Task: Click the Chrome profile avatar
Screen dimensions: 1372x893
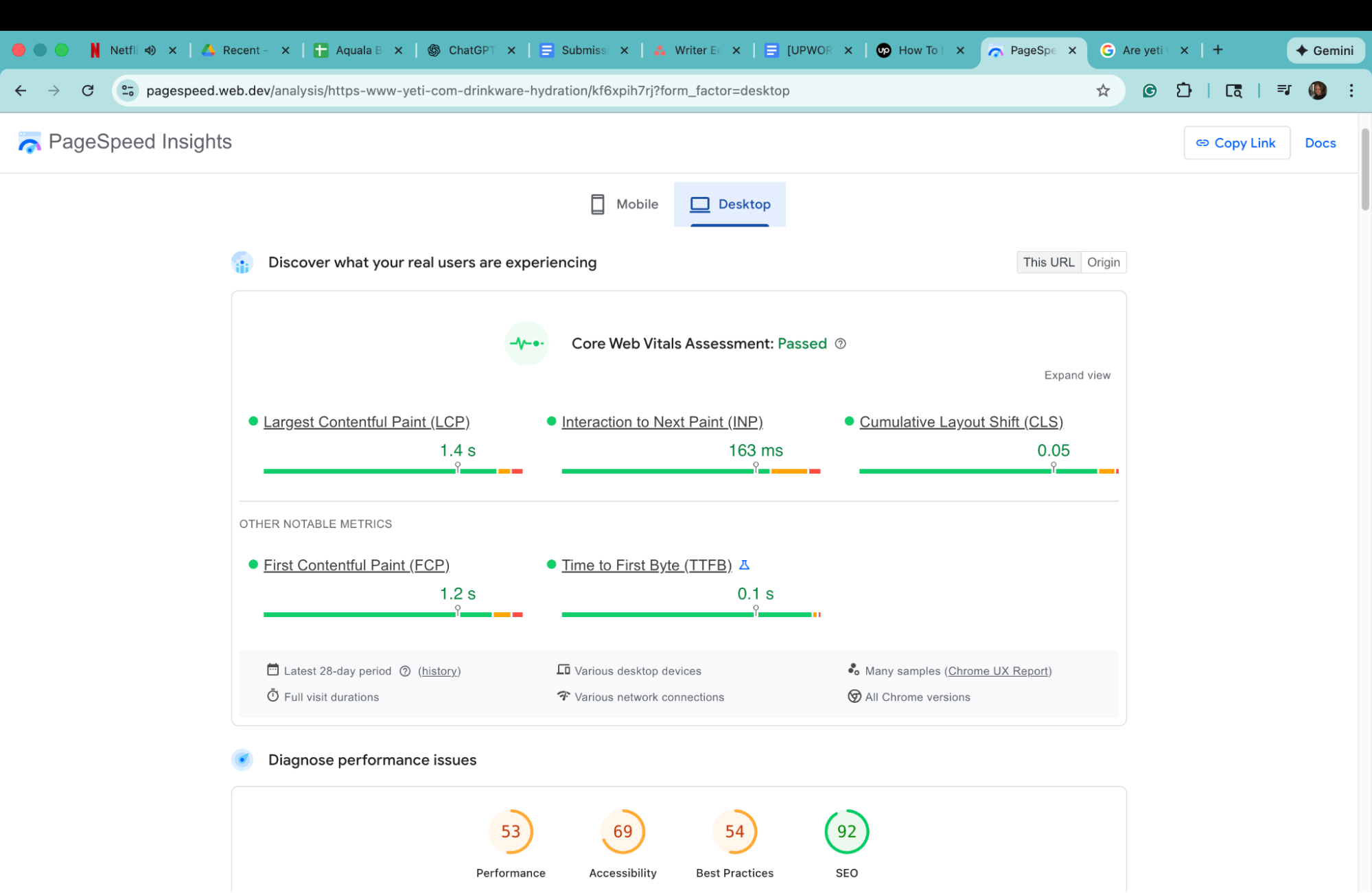Action: (1317, 91)
